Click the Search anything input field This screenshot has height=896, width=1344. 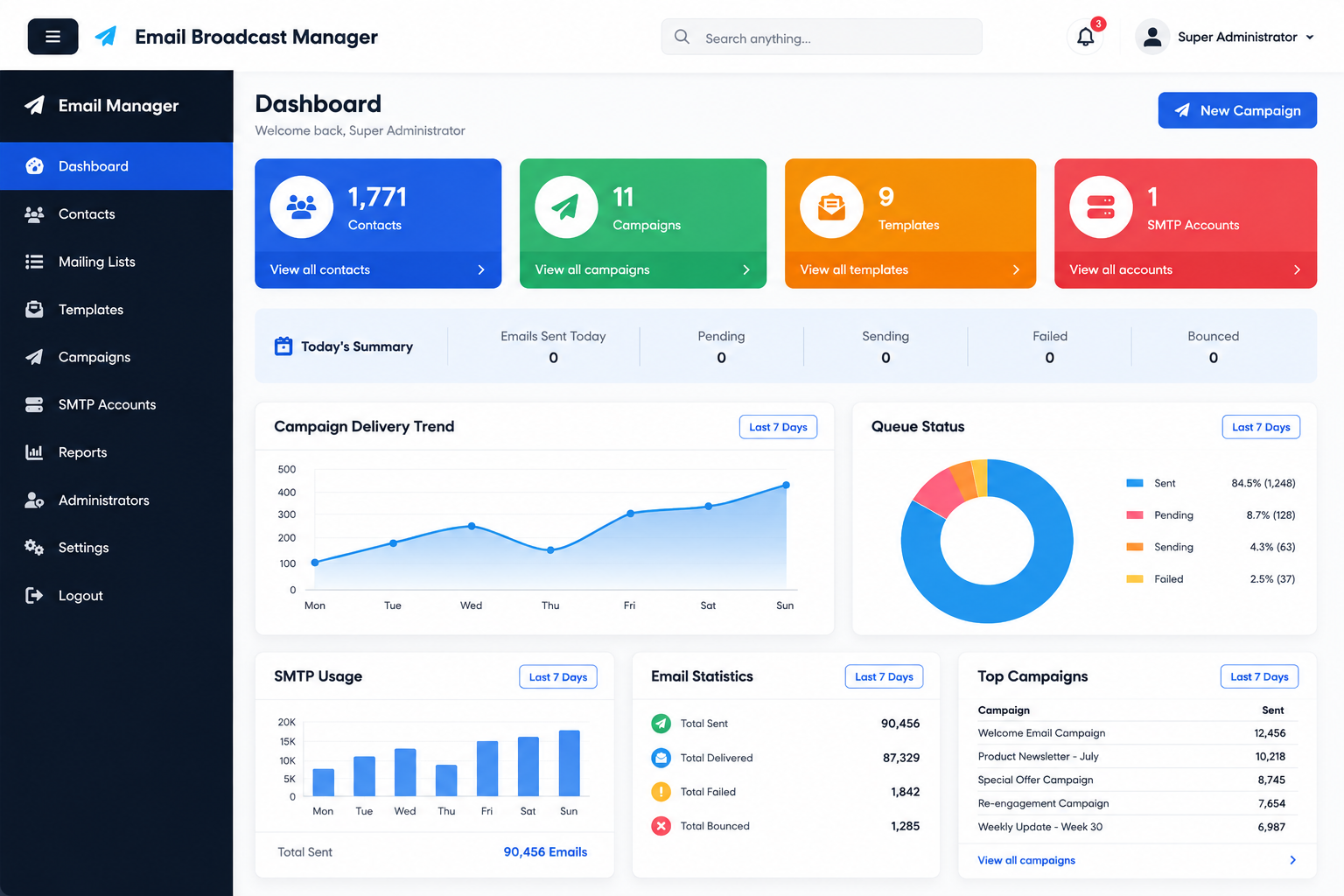[x=822, y=38]
